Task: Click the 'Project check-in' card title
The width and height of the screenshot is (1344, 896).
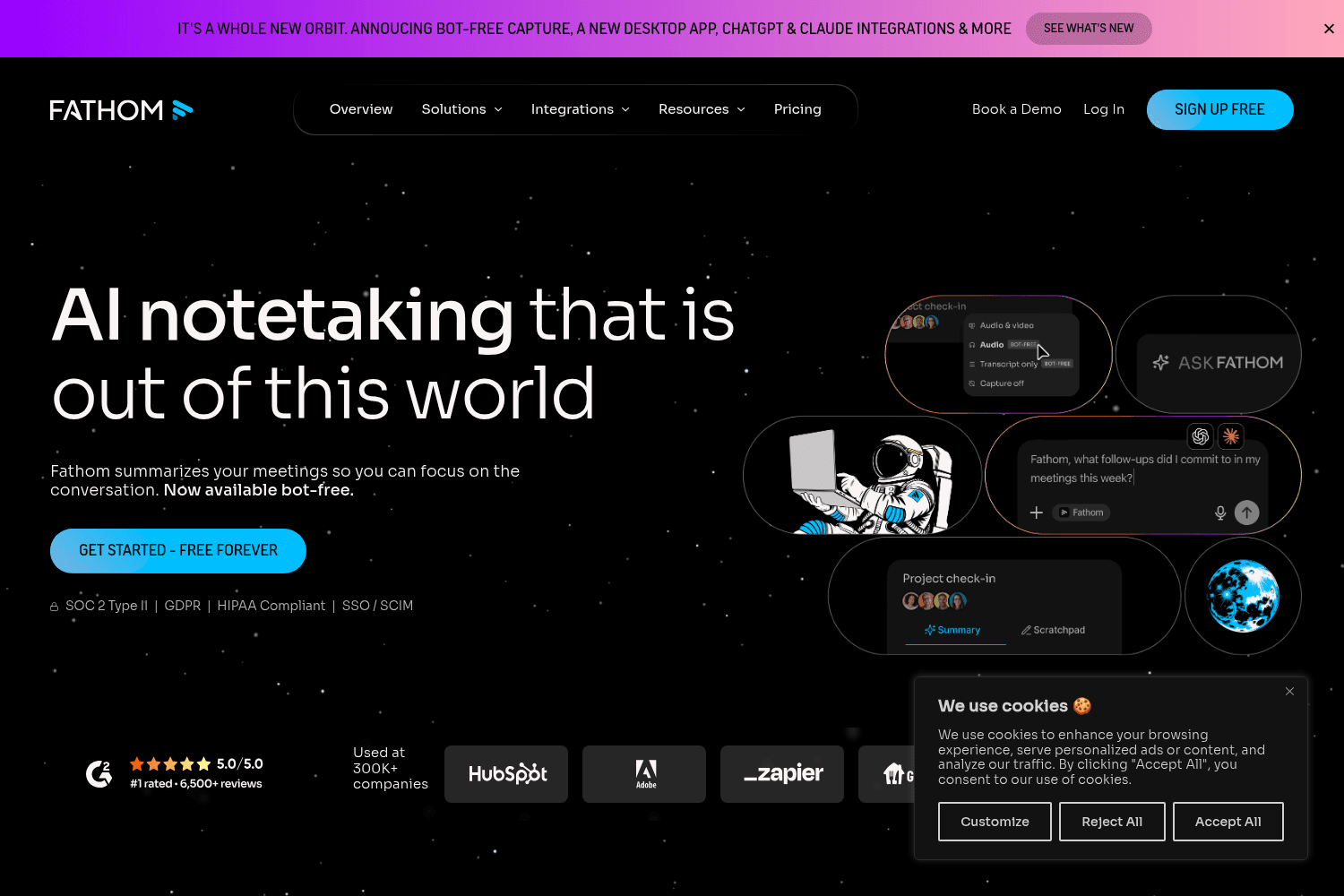Action: tap(949, 579)
